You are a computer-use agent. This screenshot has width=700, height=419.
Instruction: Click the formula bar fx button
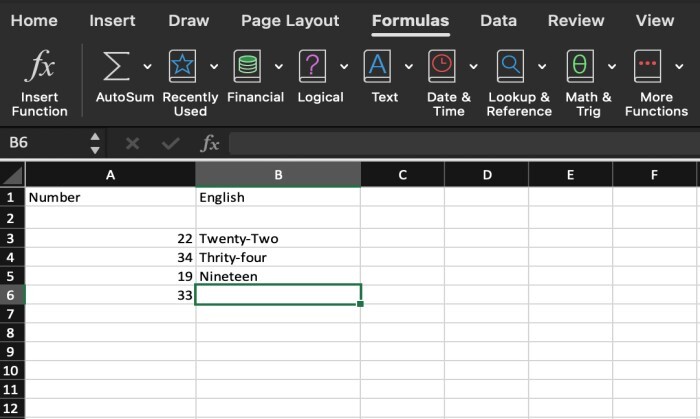tap(209, 144)
